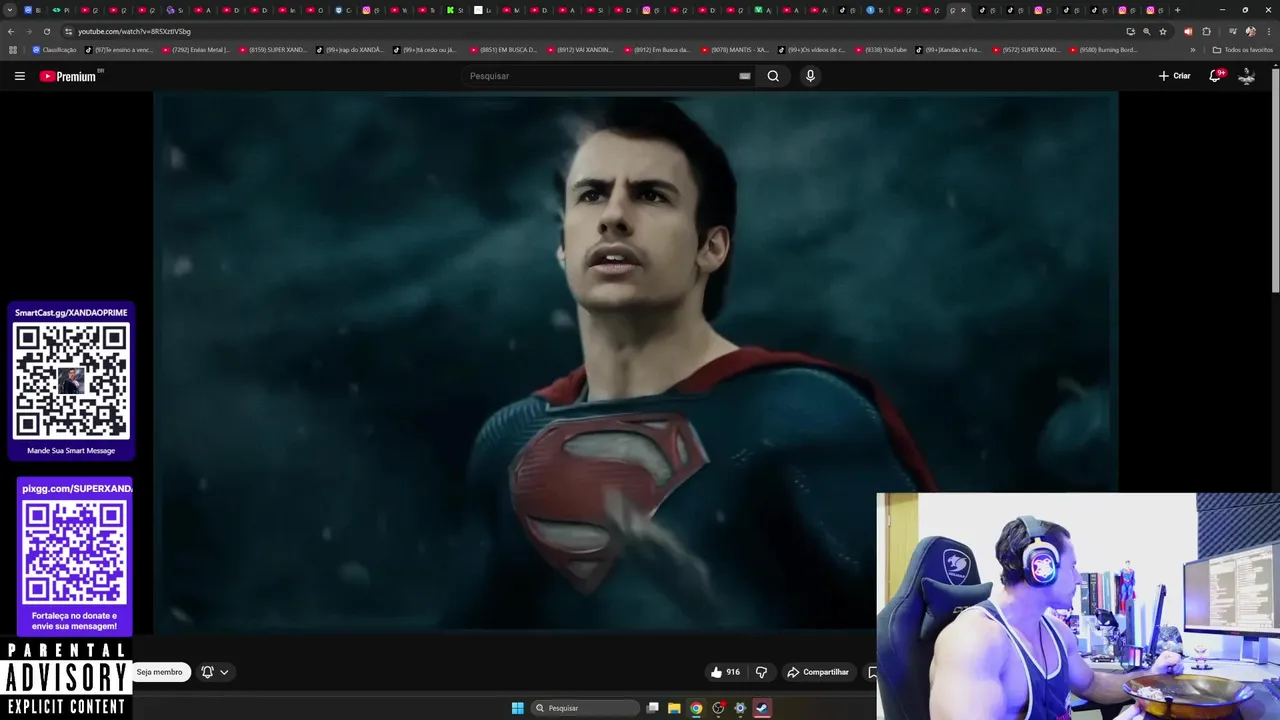Open the YouTube notifications bell
Screen dimensions: 1280x720
(1216, 76)
